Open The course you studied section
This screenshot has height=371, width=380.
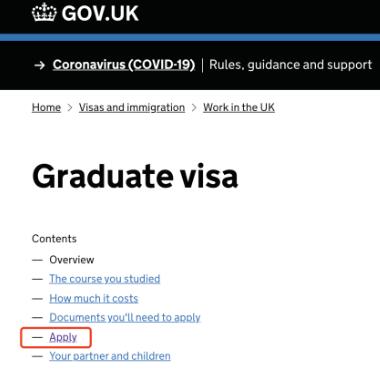[105, 279]
